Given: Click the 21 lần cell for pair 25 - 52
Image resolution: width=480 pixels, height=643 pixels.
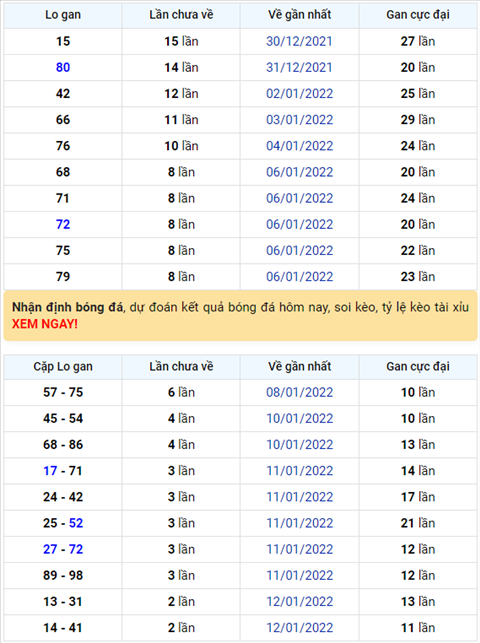Looking at the screenshot, I should point(418,523).
